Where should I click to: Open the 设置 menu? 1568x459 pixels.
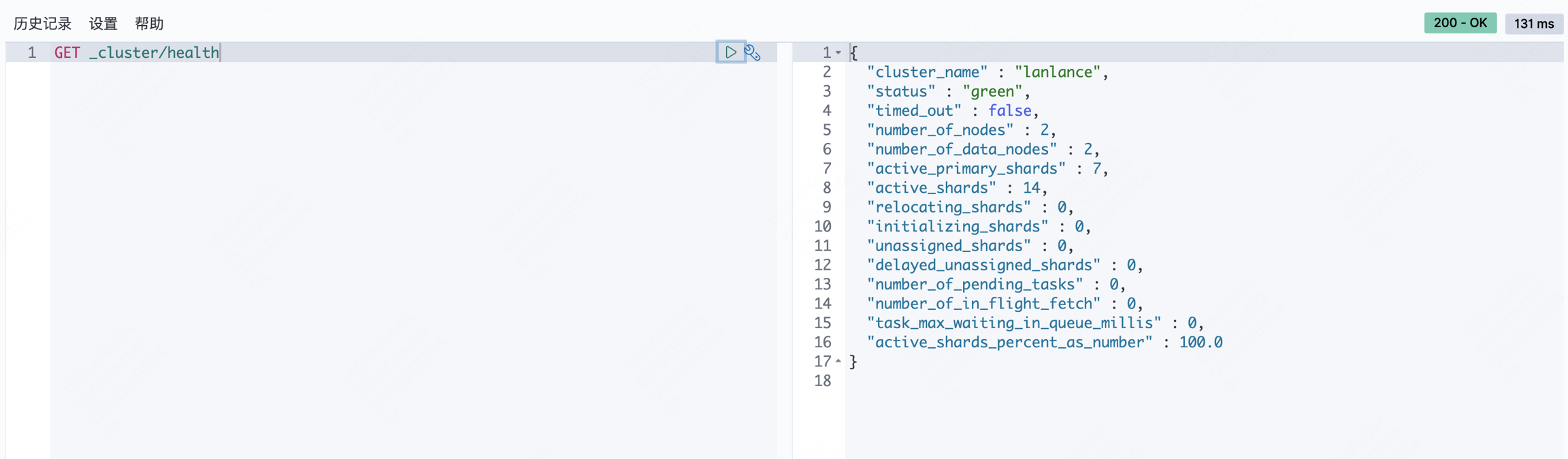(103, 24)
